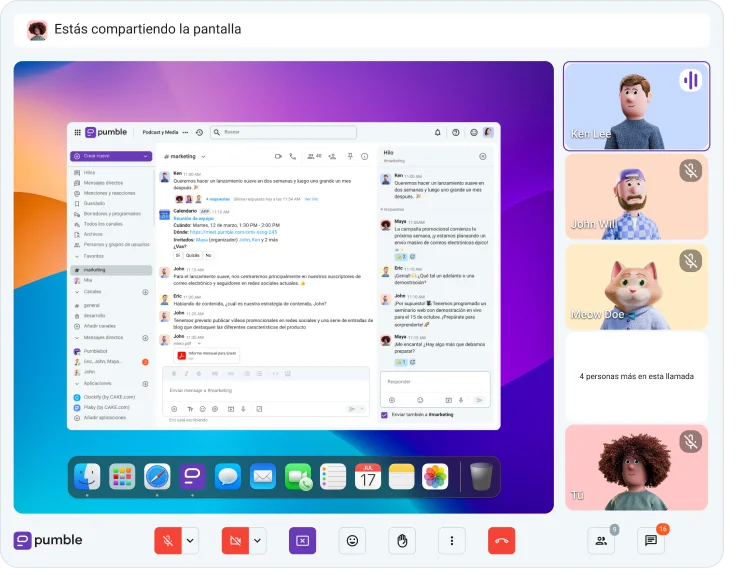Open notifications bell in Pumble header
743x575 pixels.
(x=437, y=133)
